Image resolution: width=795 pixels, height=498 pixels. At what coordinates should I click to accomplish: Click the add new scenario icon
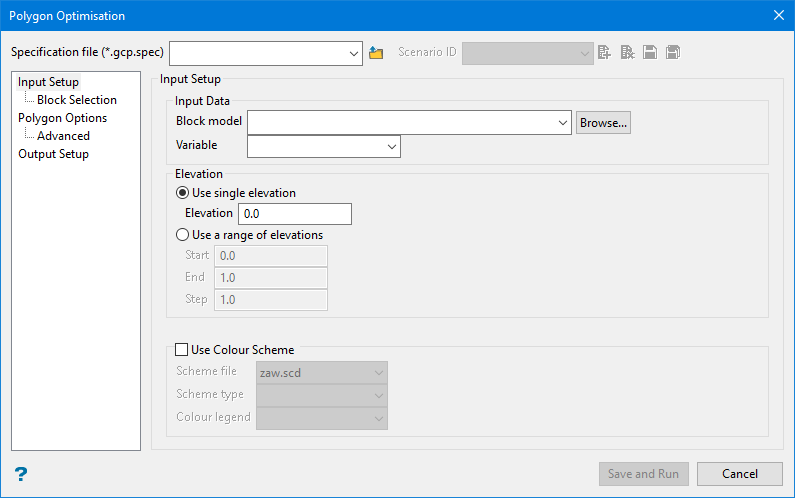[605, 53]
